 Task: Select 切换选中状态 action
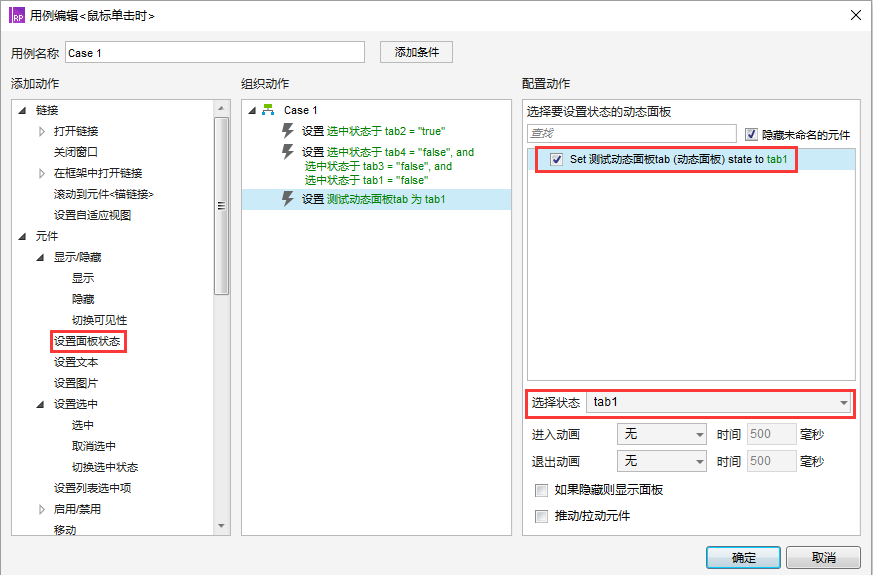(x=105, y=467)
